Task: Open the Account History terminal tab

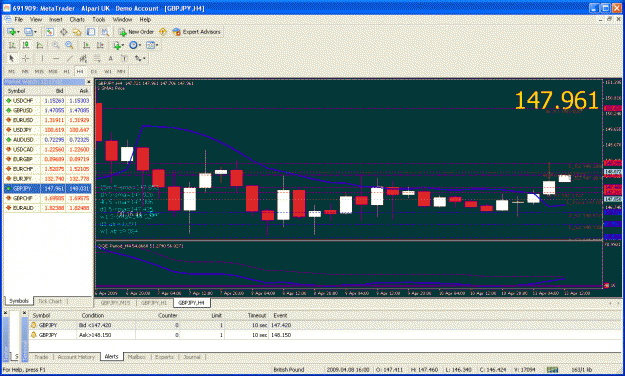Action: click(76, 357)
